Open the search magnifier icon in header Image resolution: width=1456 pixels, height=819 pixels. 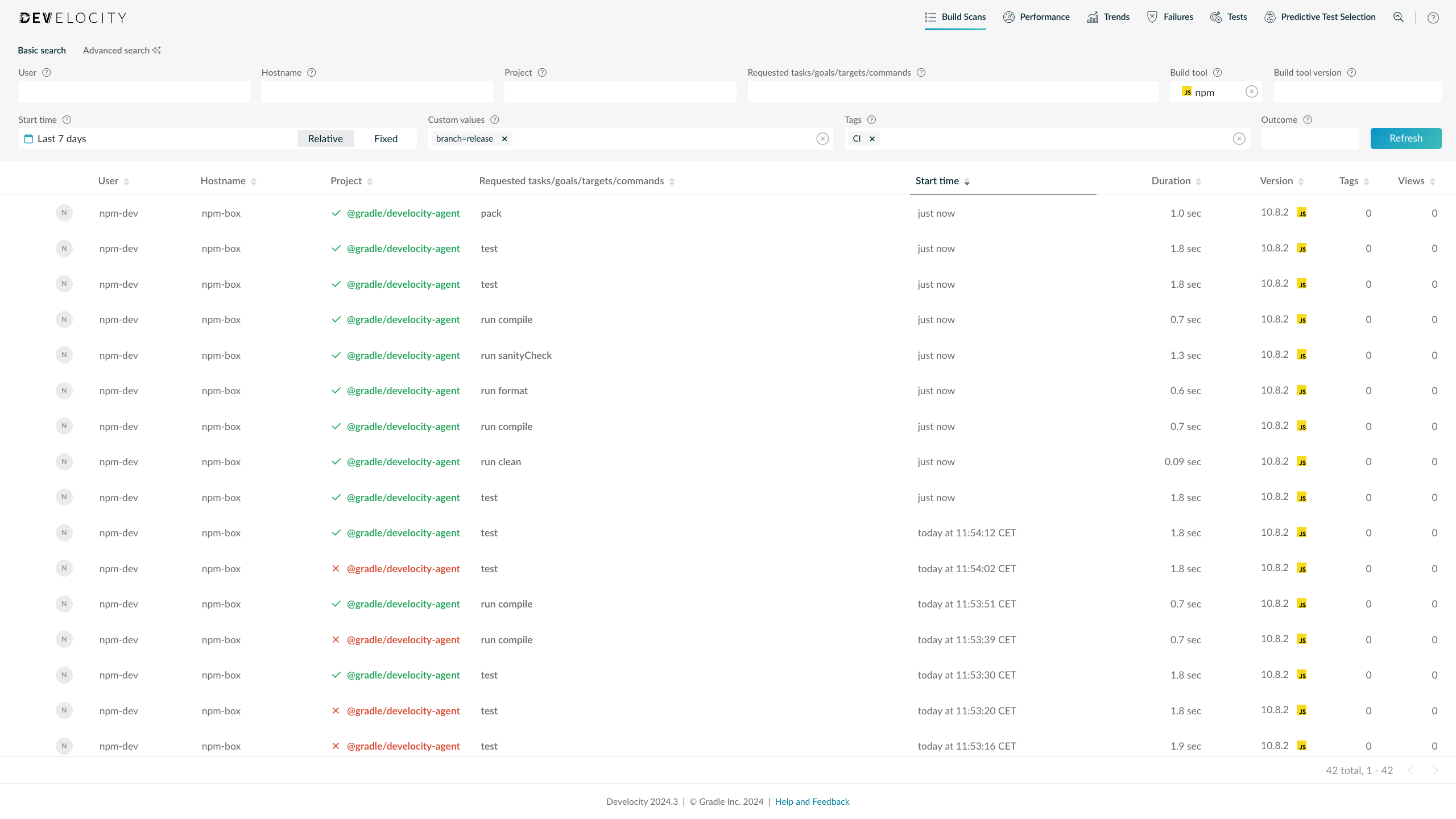[x=1399, y=17]
